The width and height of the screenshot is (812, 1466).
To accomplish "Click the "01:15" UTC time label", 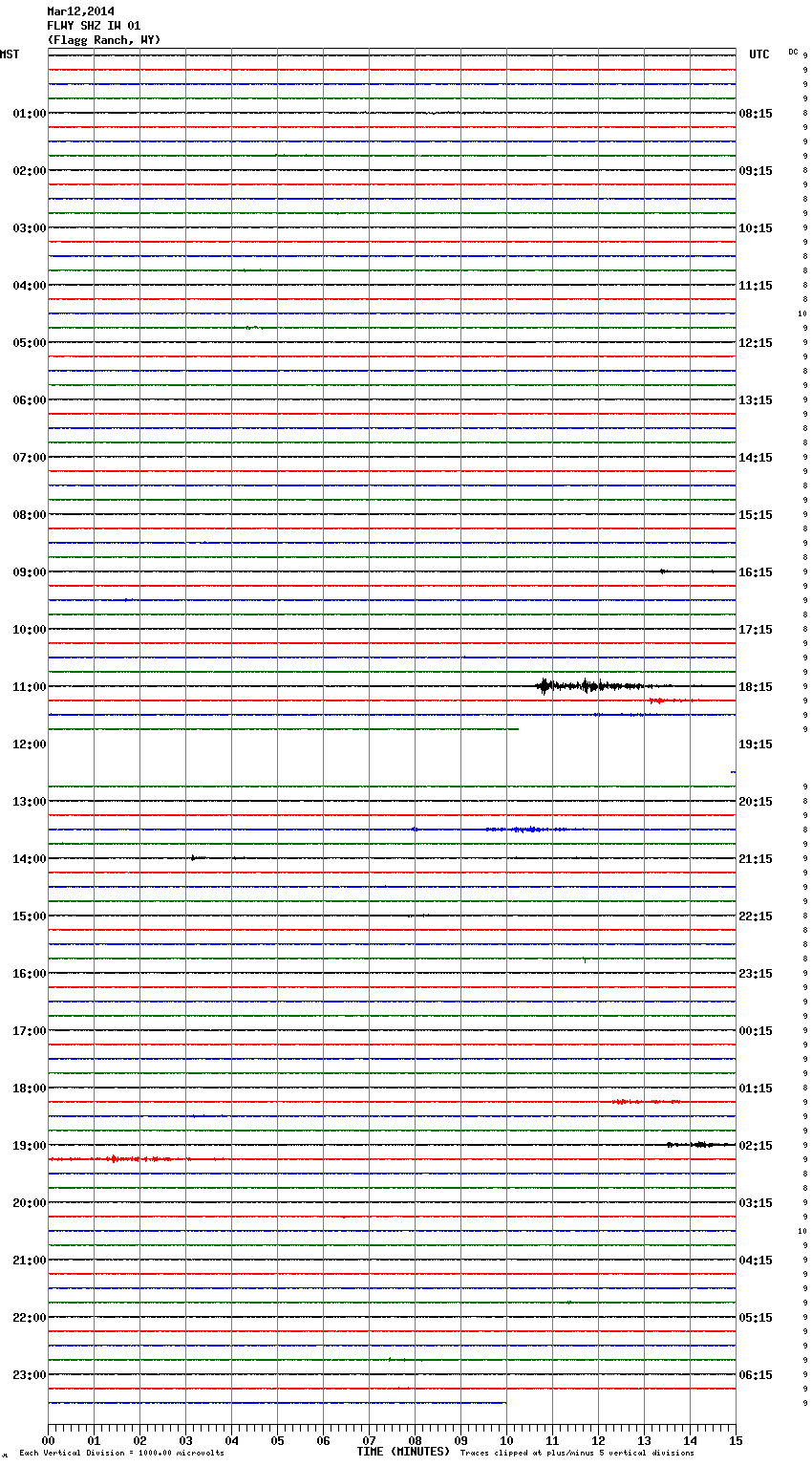I will (x=756, y=1089).
